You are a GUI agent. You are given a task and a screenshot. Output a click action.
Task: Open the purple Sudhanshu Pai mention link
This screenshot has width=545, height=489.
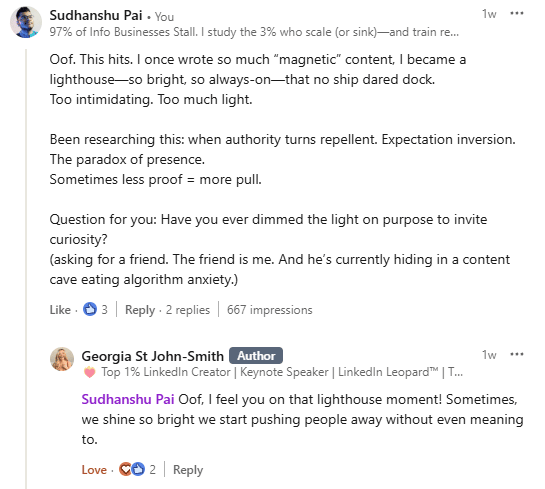pos(128,399)
